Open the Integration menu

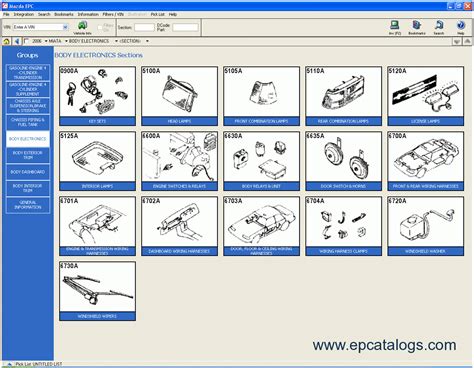24,14
